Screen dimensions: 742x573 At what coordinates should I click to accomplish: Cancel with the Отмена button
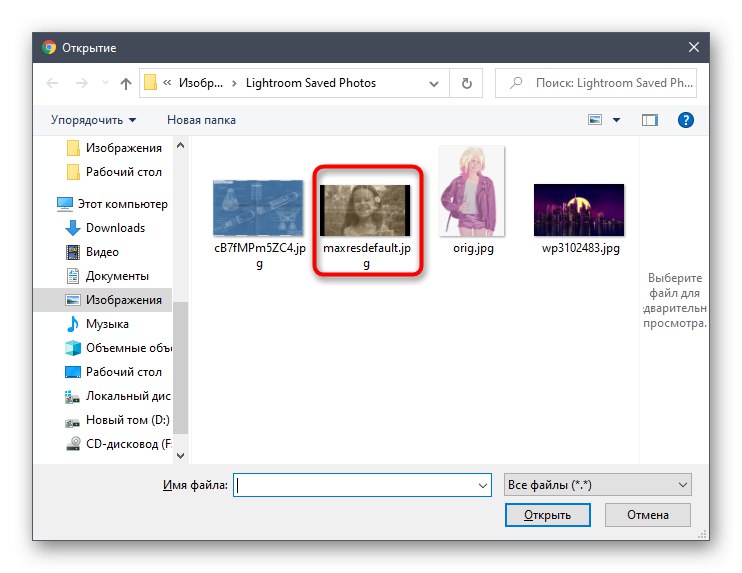[647, 515]
